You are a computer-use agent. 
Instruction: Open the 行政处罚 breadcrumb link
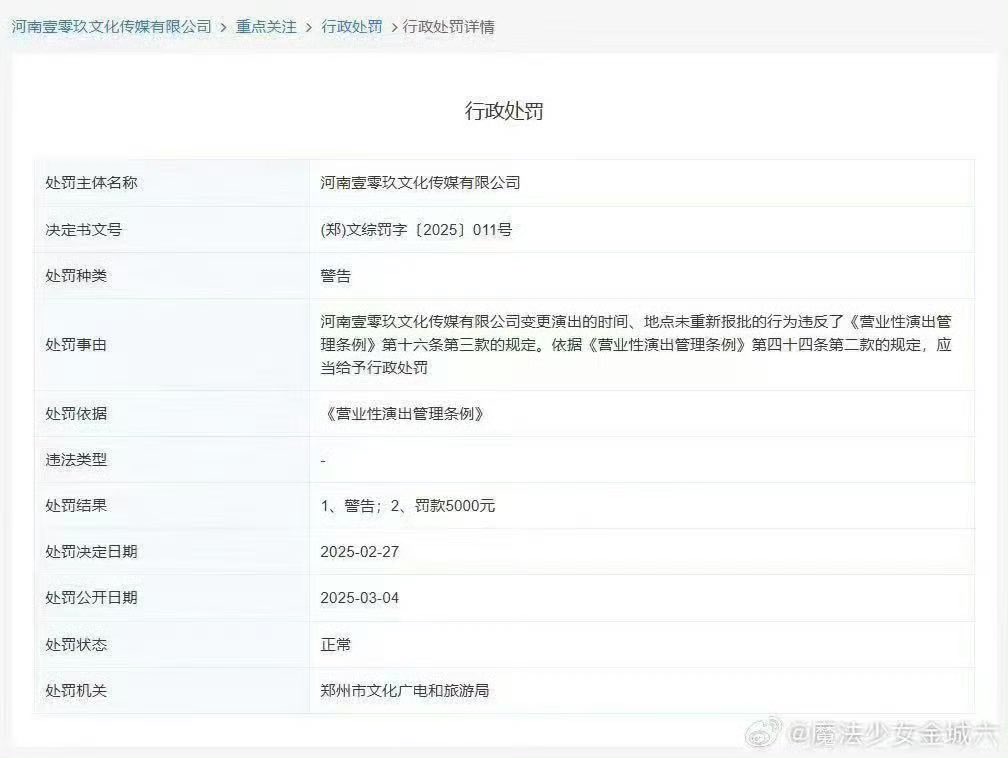tap(352, 27)
